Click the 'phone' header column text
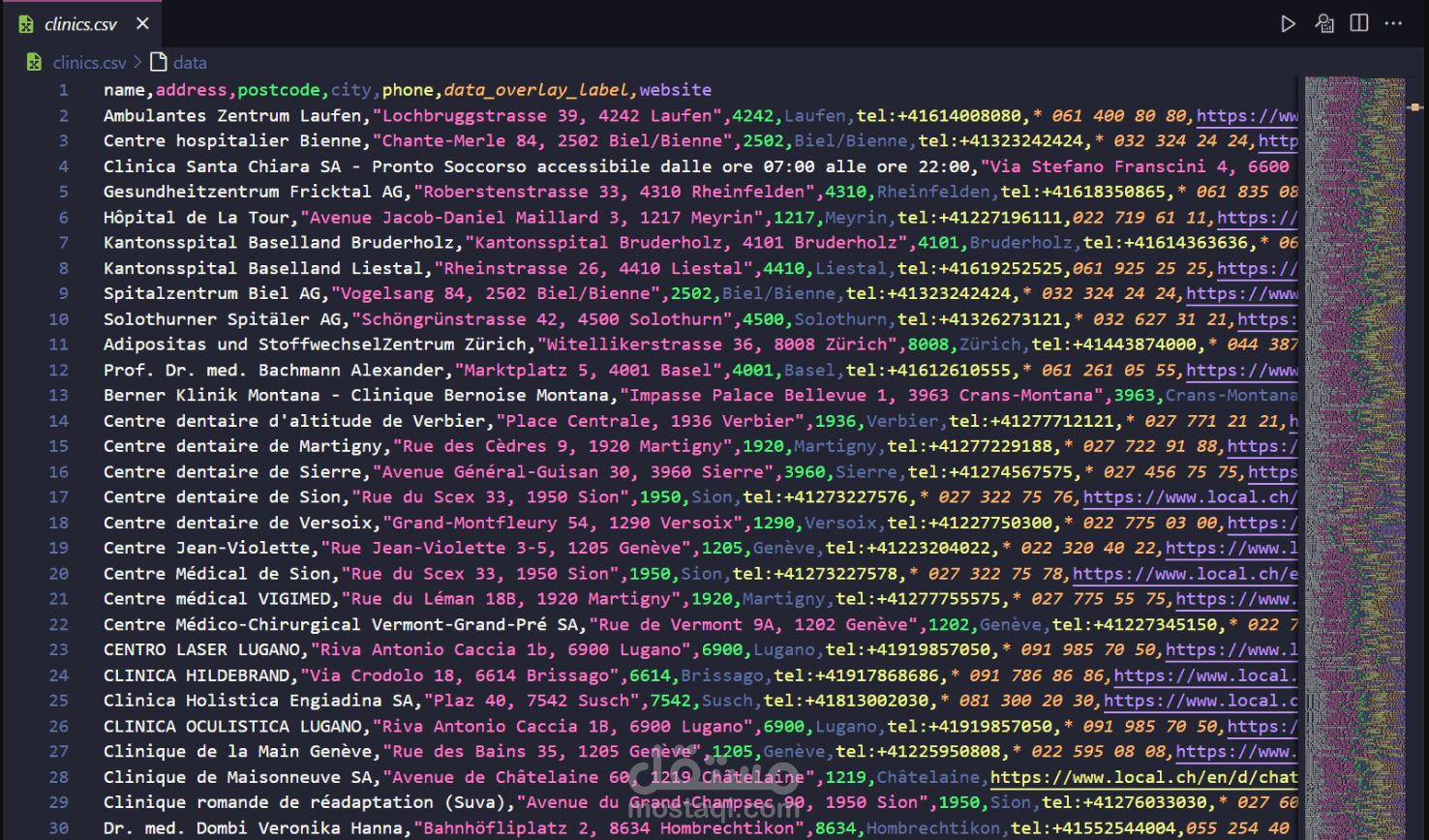The width and height of the screenshot is (1429, 840). coord(408,90)
